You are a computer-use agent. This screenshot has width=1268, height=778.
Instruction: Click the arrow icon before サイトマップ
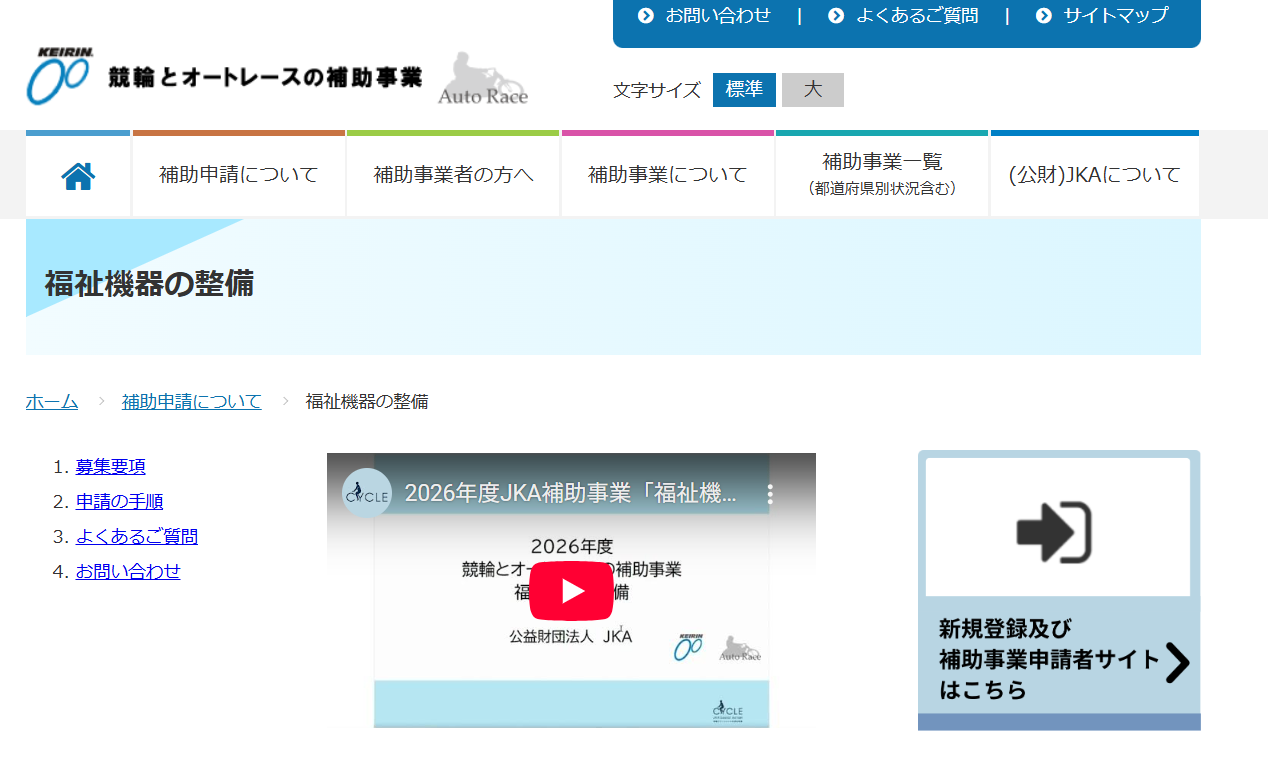click(1043, 16)
